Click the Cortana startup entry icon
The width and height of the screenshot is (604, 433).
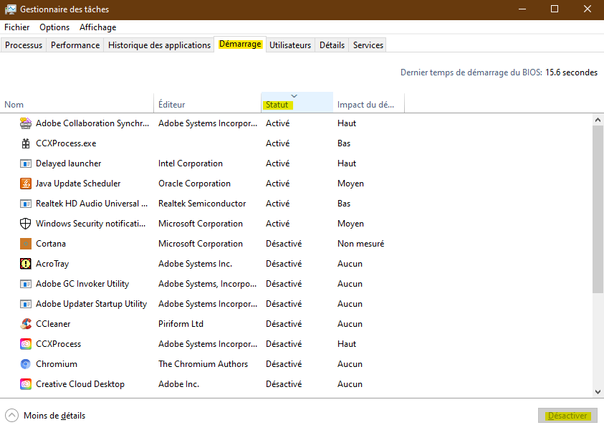coord(26,244)
